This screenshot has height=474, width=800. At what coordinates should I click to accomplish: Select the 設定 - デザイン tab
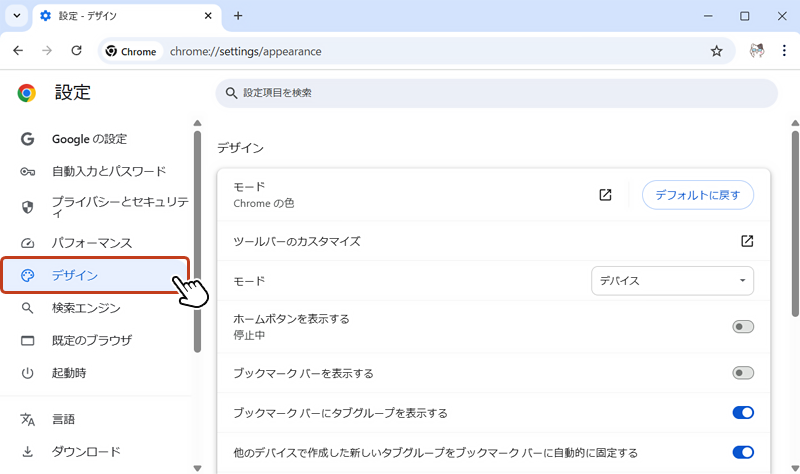tap(127, 16)
